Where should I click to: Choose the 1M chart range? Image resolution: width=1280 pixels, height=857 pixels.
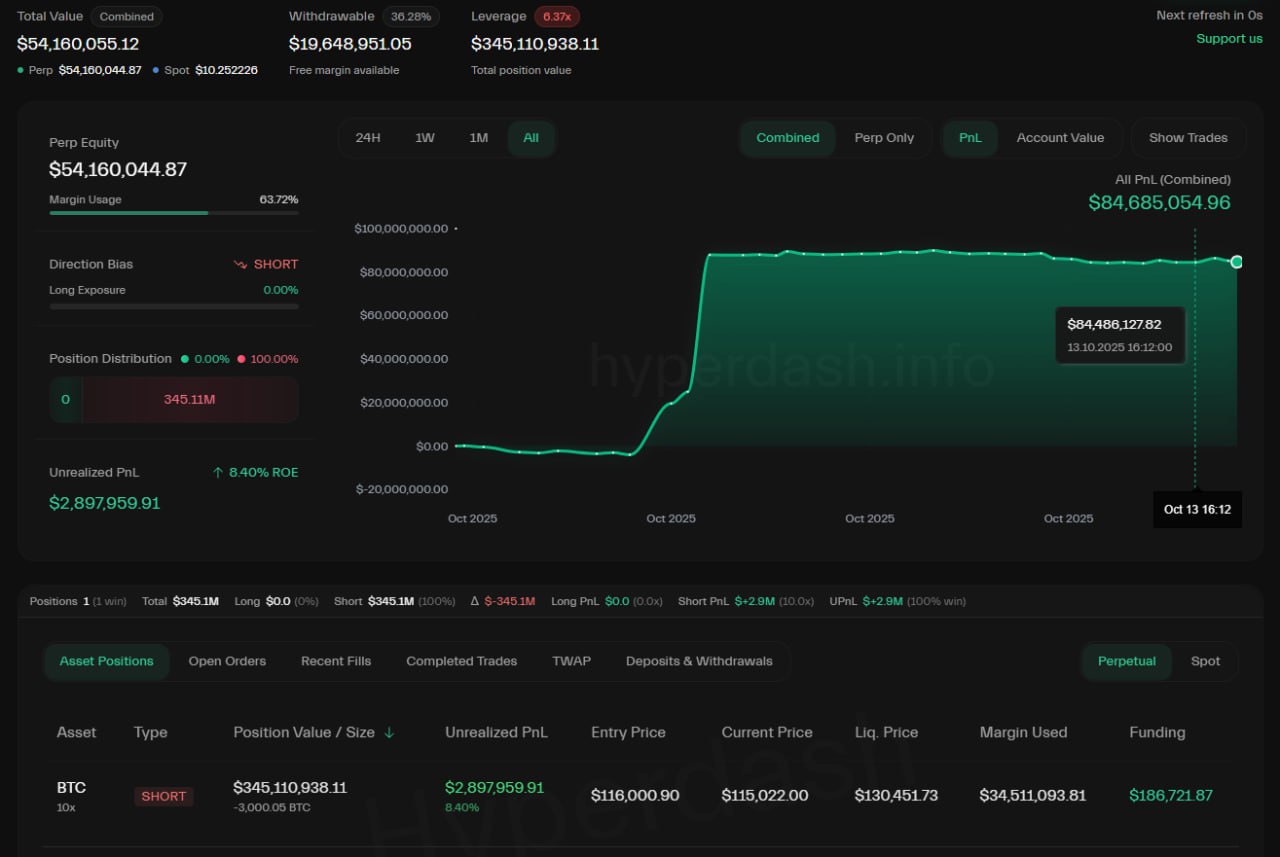[x=479, y=138]
